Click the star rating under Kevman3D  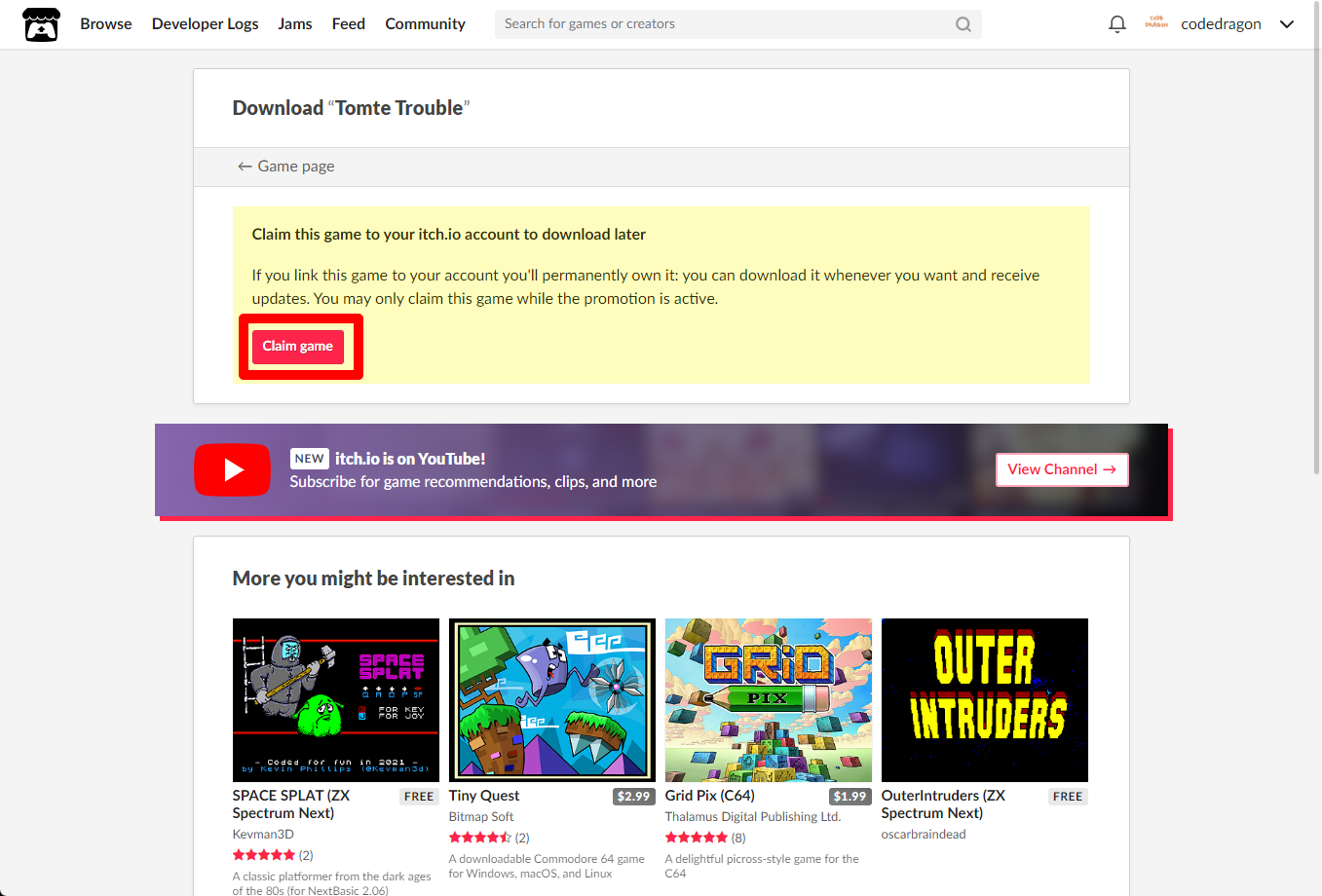pos(264,855)
